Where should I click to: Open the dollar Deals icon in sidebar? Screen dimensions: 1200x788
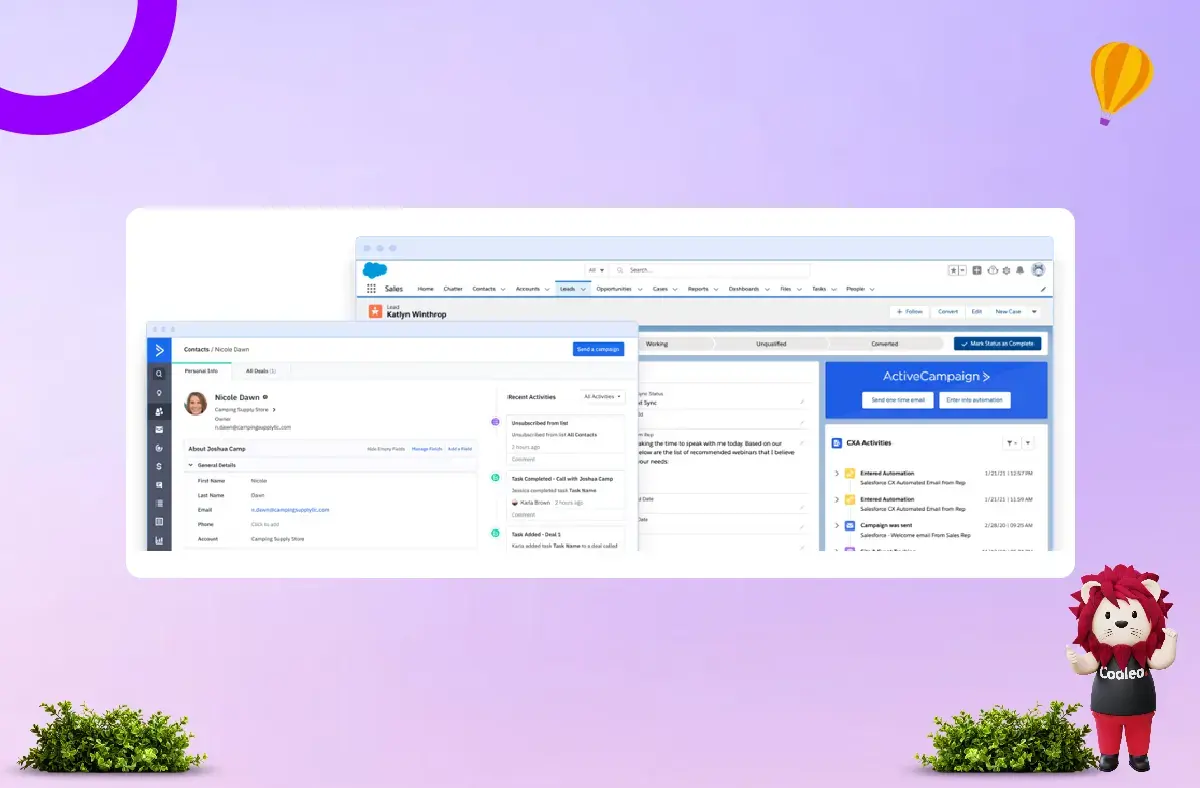[x=159, y=466]
